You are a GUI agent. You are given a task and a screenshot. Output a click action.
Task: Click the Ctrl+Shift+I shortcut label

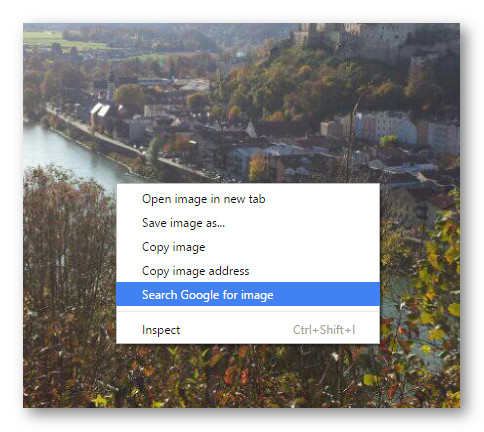point(324,330)
